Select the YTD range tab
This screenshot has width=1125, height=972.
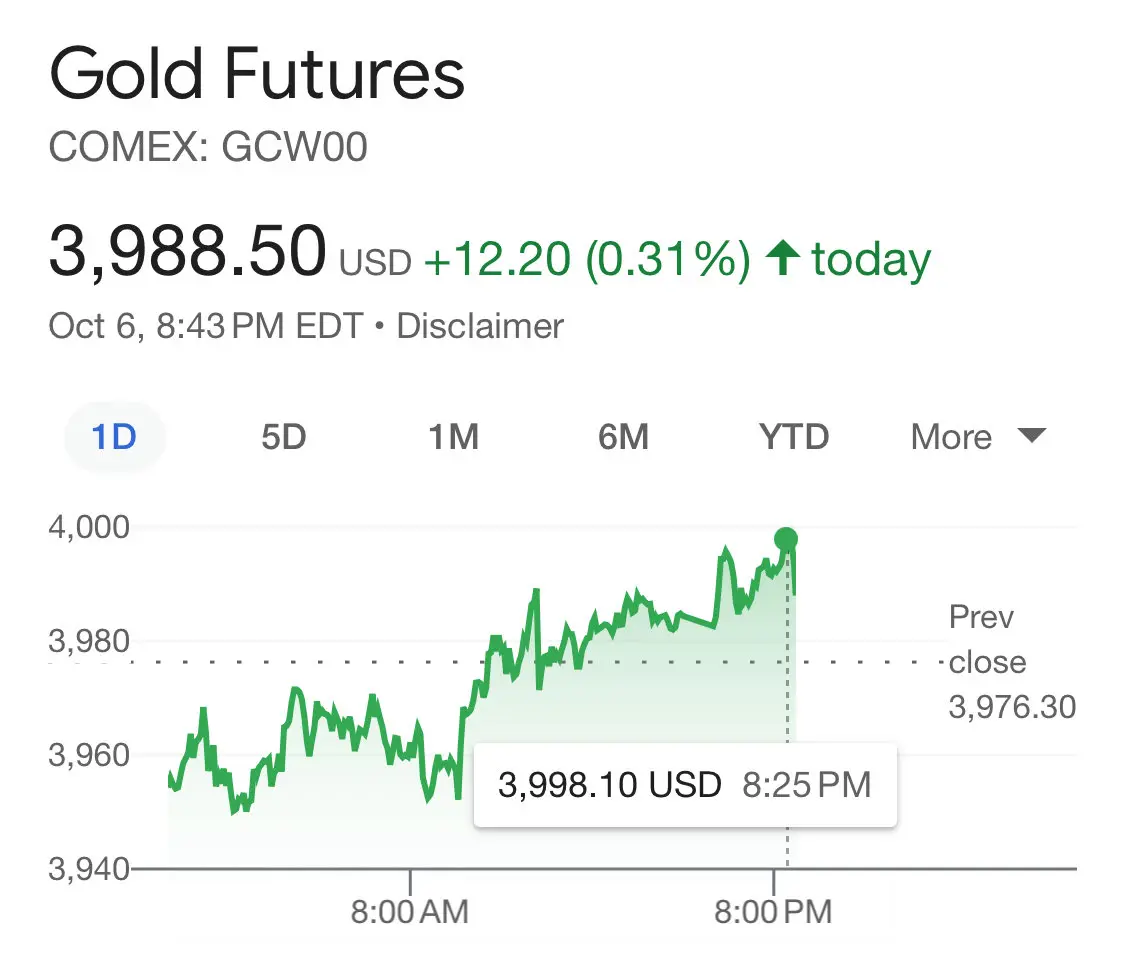pyautogui.click(x=794, y=437)
